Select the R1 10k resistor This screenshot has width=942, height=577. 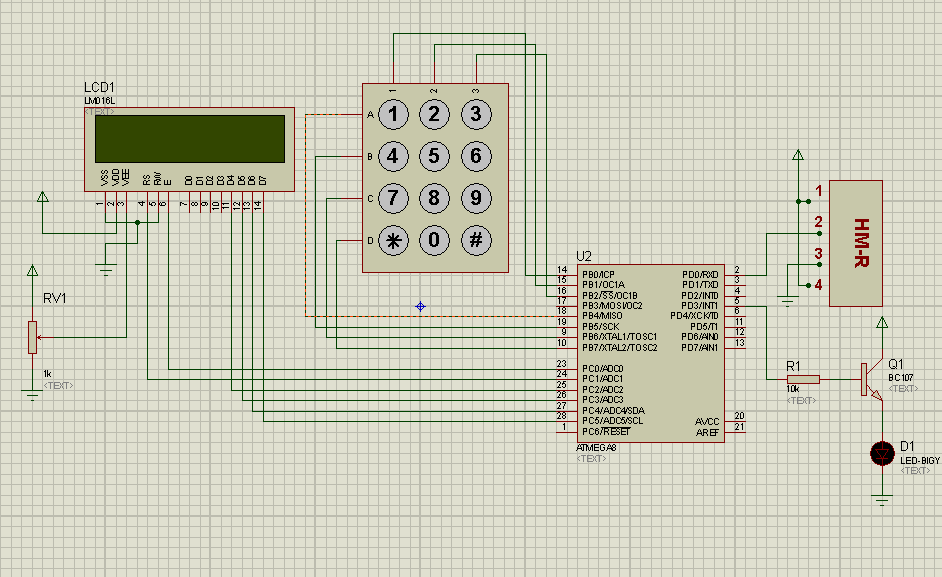[x=803, y=379]
